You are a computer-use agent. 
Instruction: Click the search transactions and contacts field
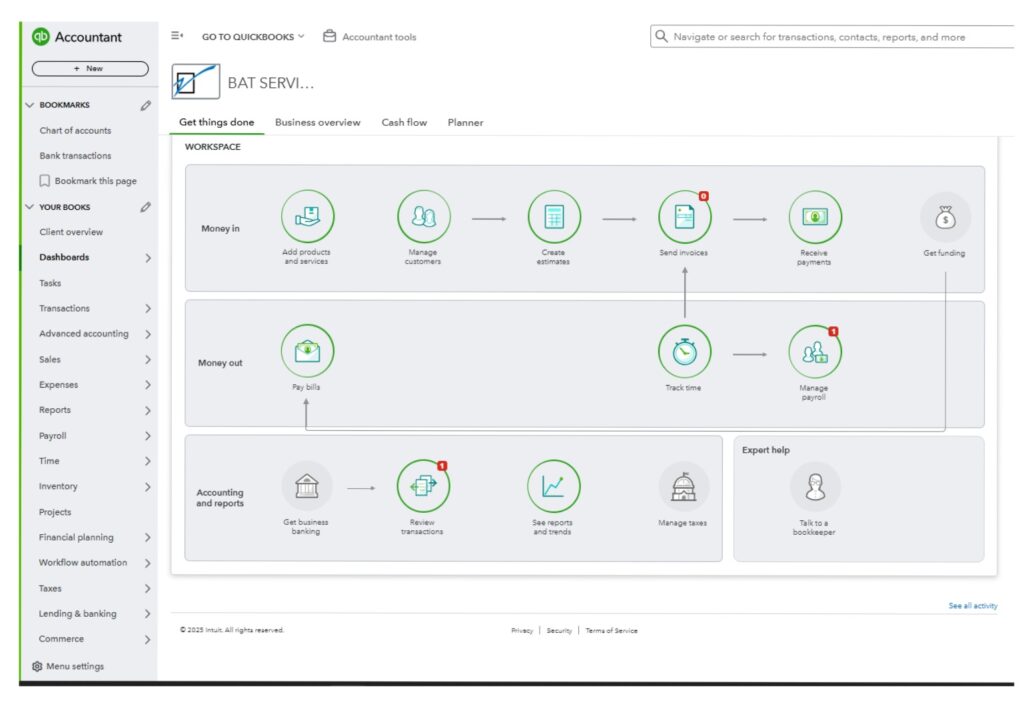[x=830, y=37]
